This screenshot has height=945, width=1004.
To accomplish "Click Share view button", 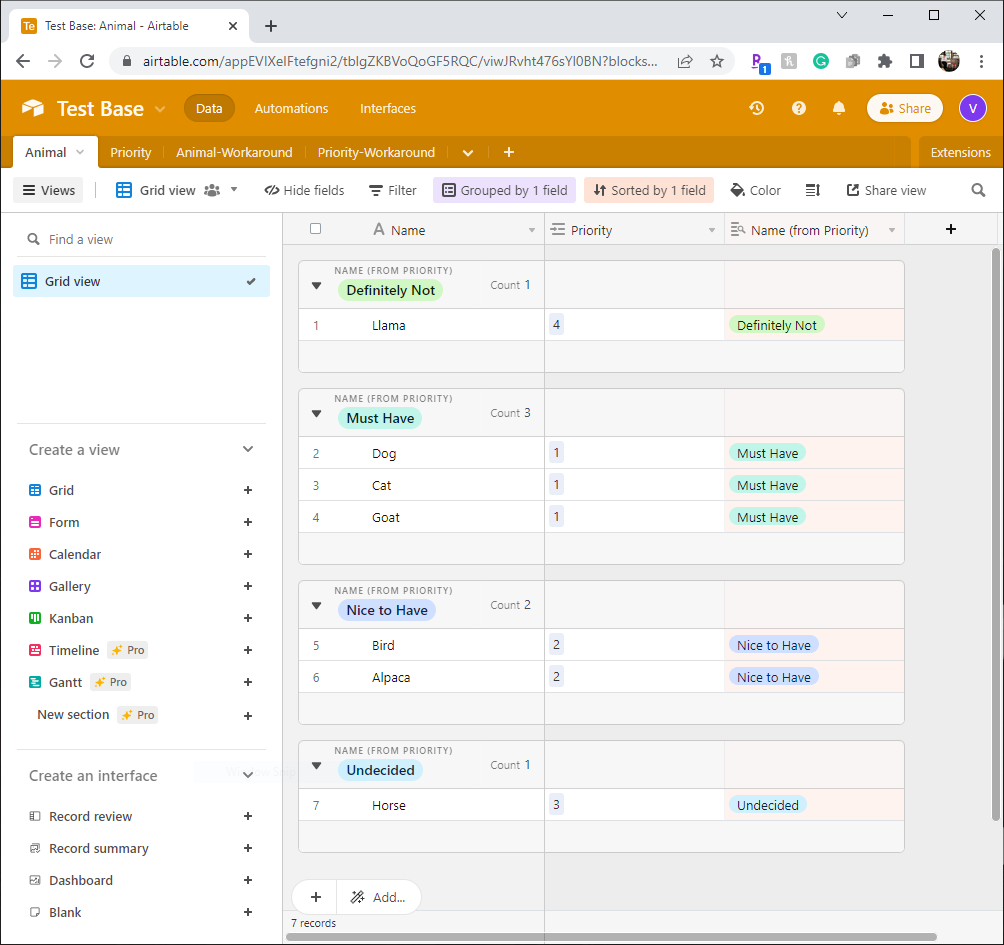I will coord(886,190).
